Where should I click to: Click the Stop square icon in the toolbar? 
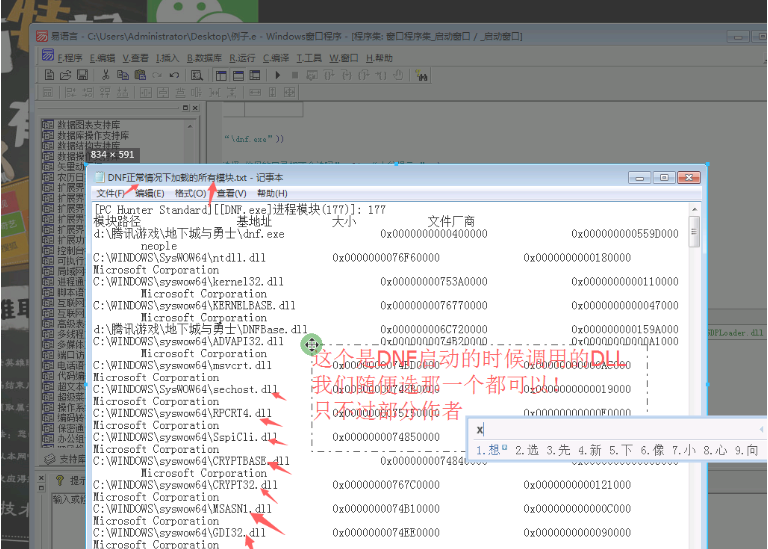(295, 75)
